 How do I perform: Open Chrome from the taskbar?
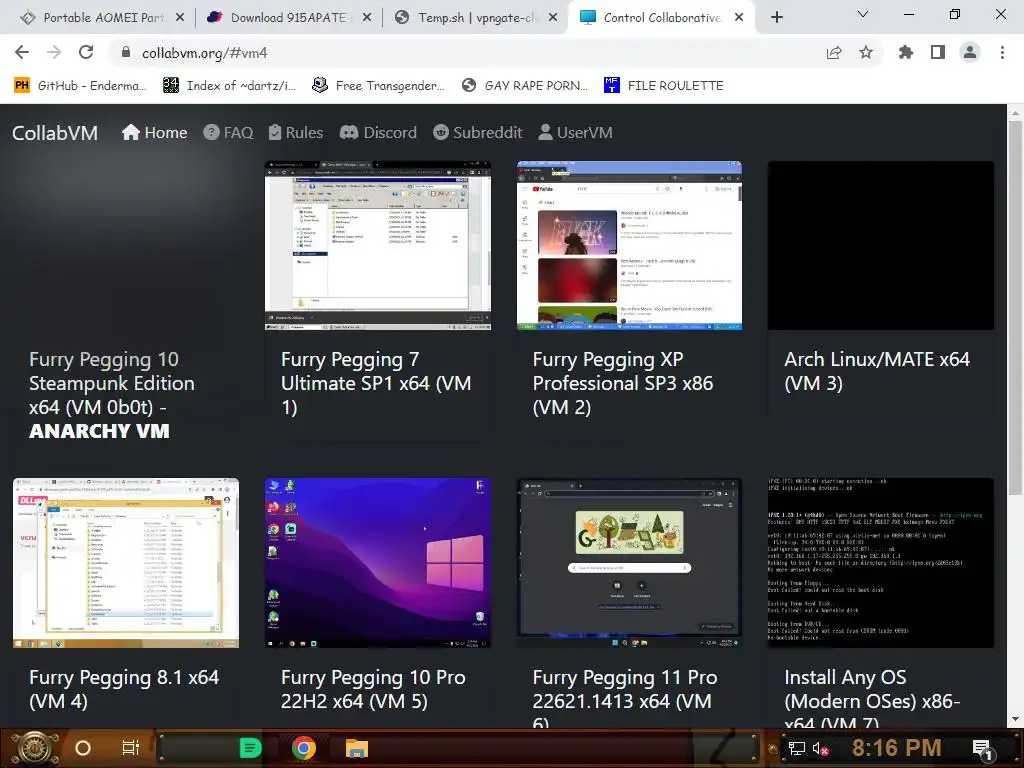(x=304, y=748)
